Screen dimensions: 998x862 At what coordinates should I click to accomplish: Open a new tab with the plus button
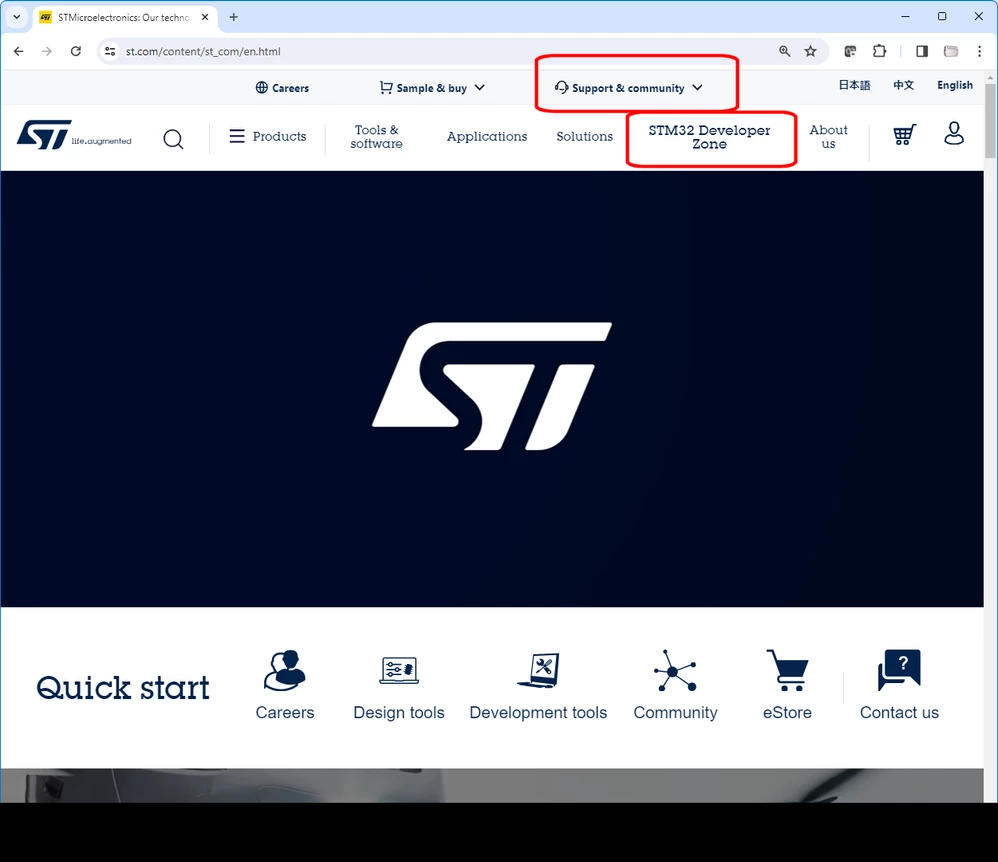[x=234, y=17]
